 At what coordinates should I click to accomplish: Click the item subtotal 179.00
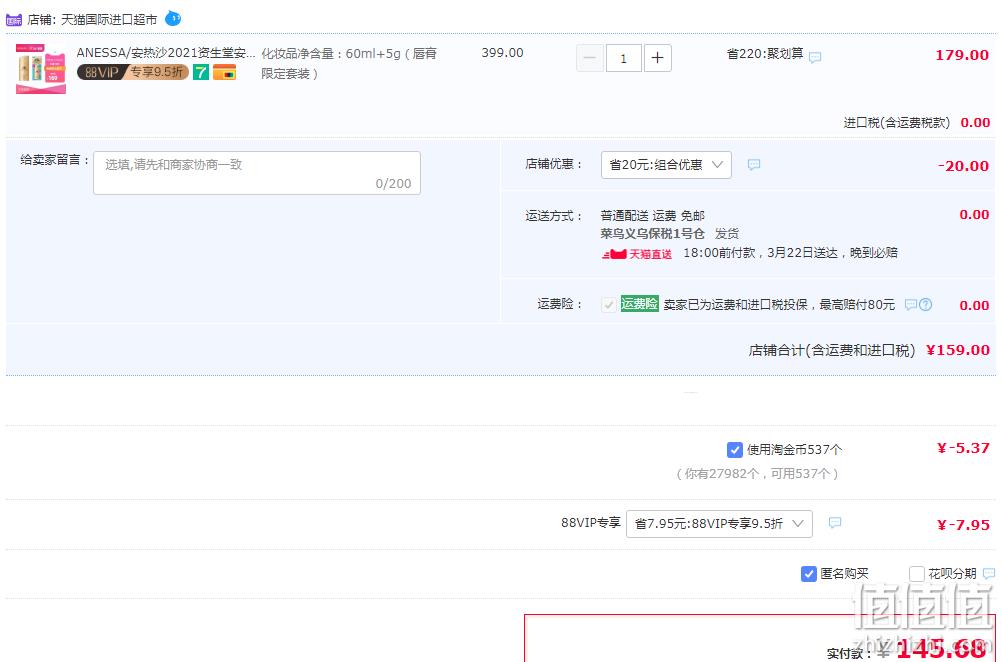[x=962, y=55]
